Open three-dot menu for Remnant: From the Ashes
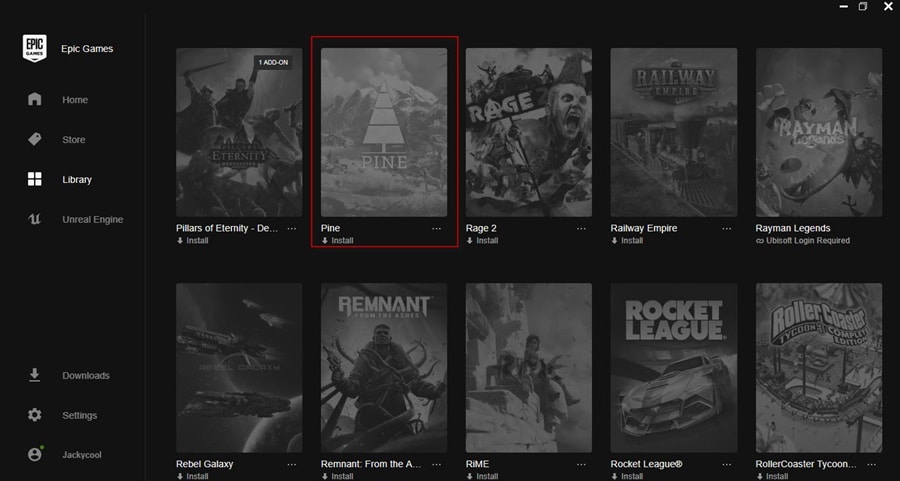 point(437,464)
